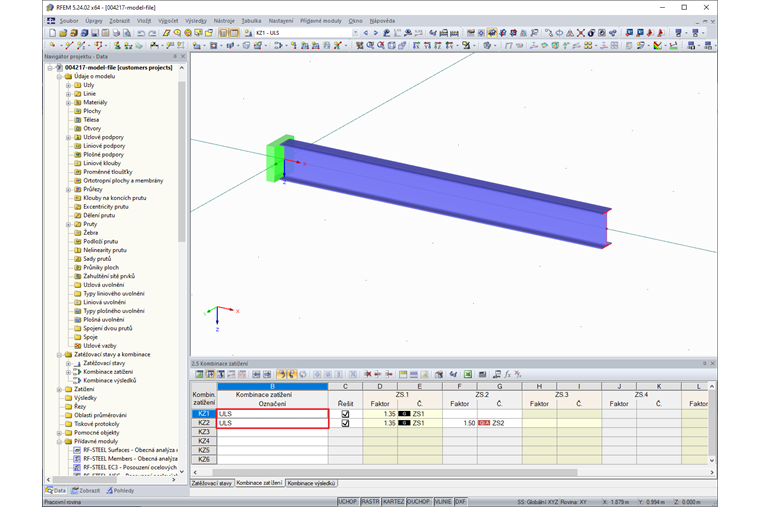760x507 pixels.
Task: Open the Výpočet menu
Action: [x=168, y=21]
